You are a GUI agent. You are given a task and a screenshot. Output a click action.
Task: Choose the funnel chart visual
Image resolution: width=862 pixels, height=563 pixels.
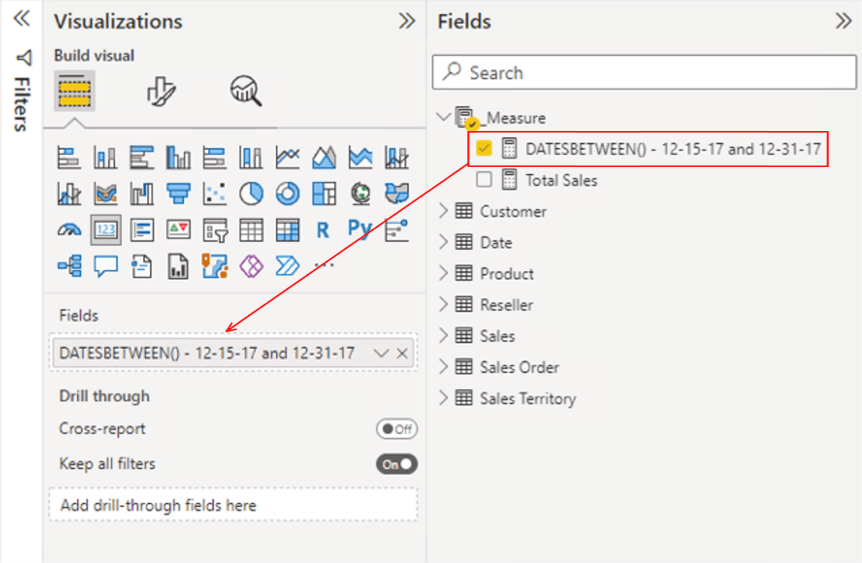(178, 193)
